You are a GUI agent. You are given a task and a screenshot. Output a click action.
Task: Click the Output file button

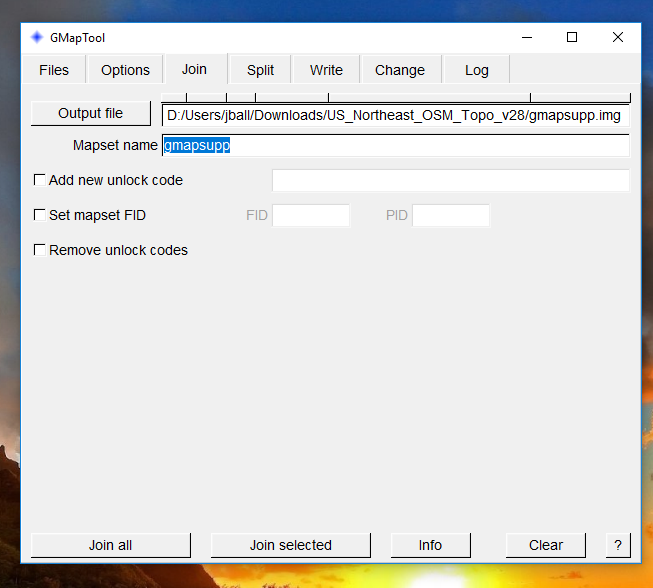click(91, 113)
